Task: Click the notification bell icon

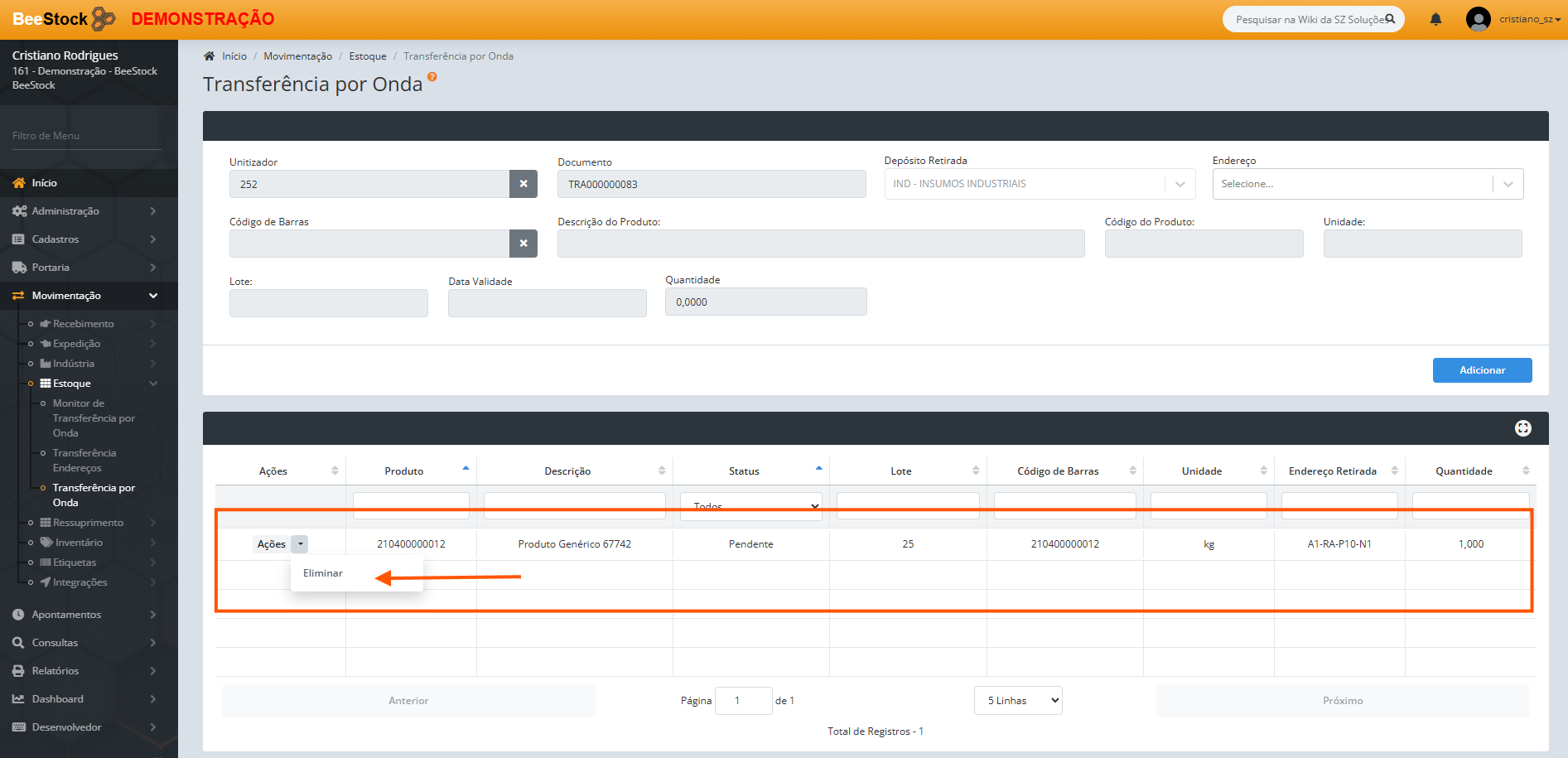Action: pyautogui.click(x=1435, y=19)
